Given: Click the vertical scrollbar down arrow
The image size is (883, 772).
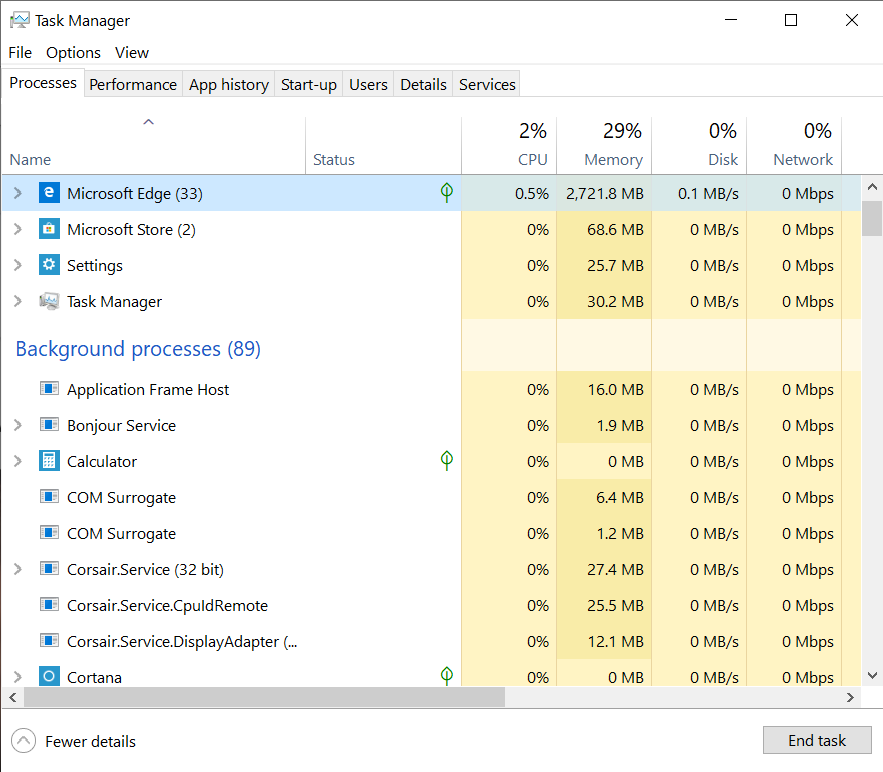Looking at the screenshot, I should [x=872, y=675].
